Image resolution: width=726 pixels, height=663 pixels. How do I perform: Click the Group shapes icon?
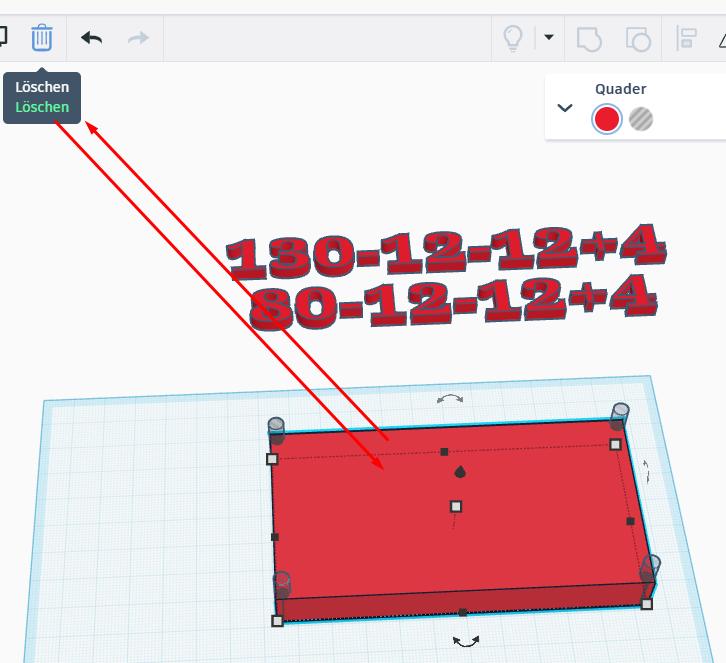[589, 39]
